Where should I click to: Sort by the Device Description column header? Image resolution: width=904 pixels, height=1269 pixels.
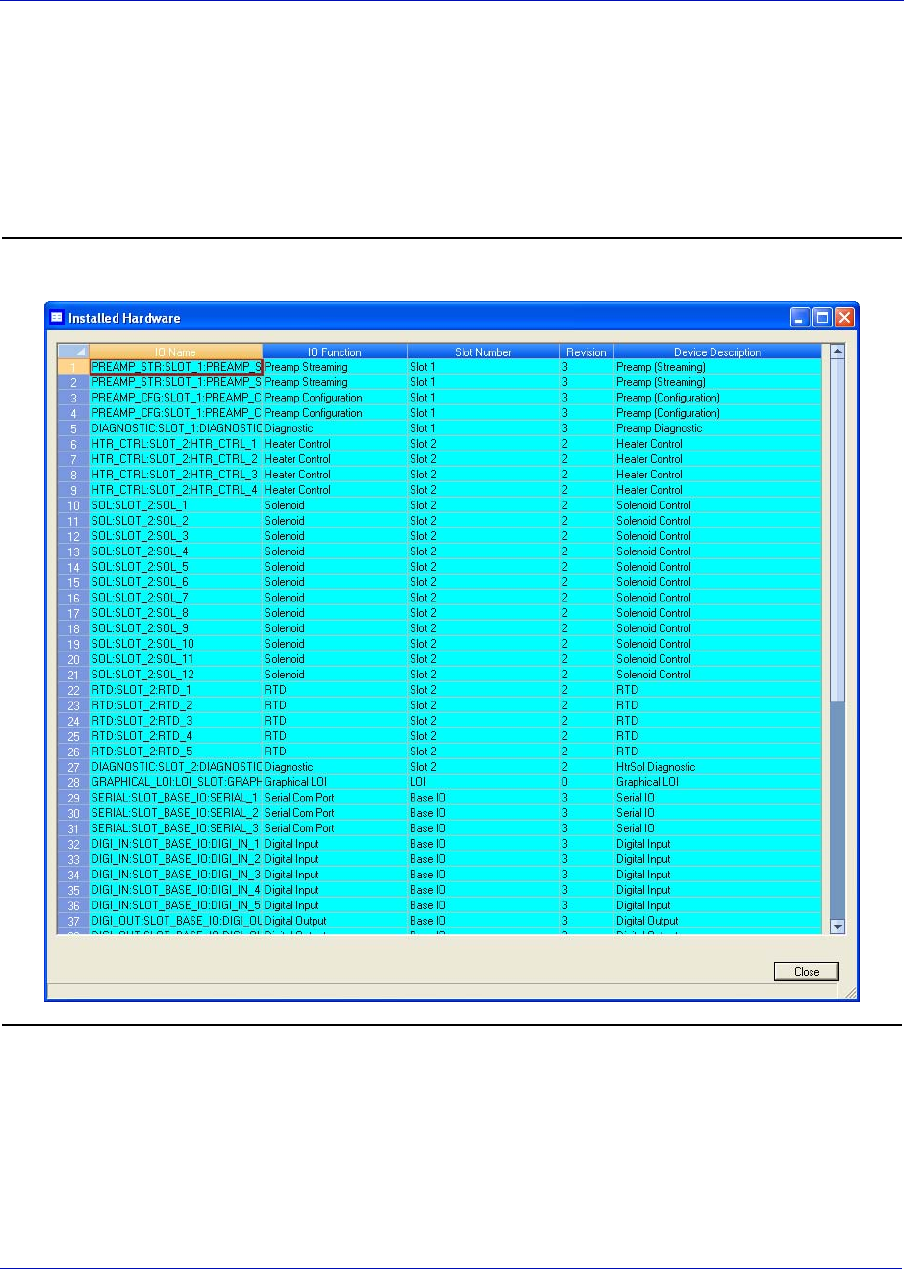coord(717,352)
